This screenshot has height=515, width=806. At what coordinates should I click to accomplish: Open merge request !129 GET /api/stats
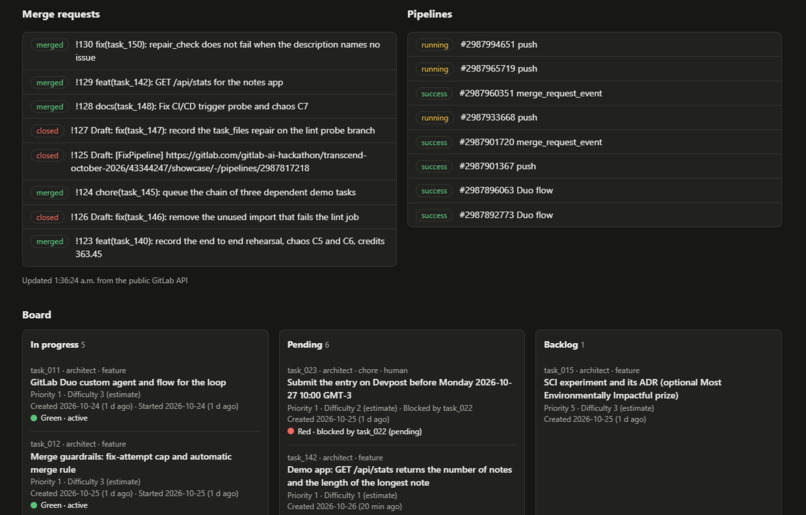click(x=209, y=82)
